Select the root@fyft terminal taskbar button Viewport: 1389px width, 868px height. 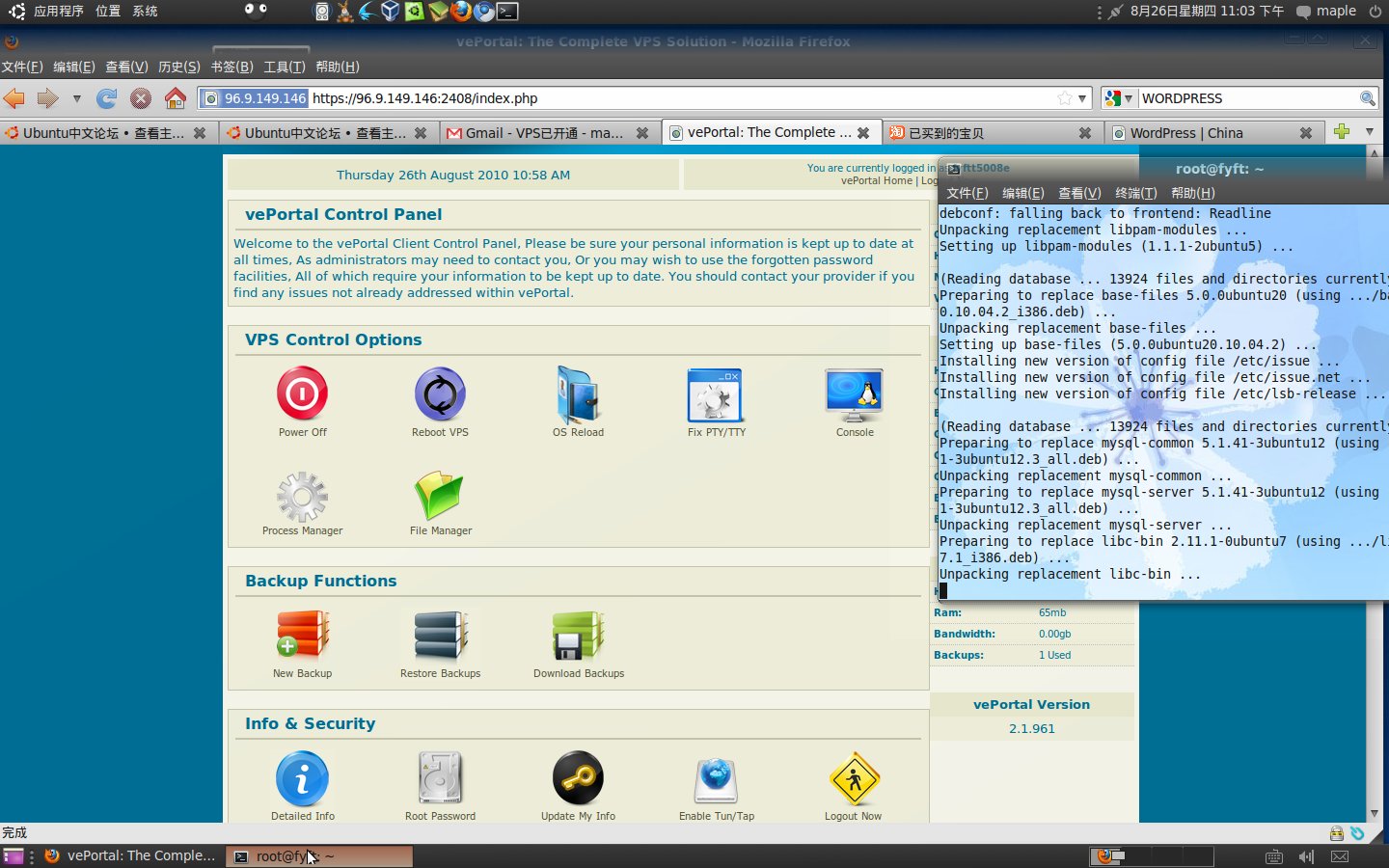(320, 856)
